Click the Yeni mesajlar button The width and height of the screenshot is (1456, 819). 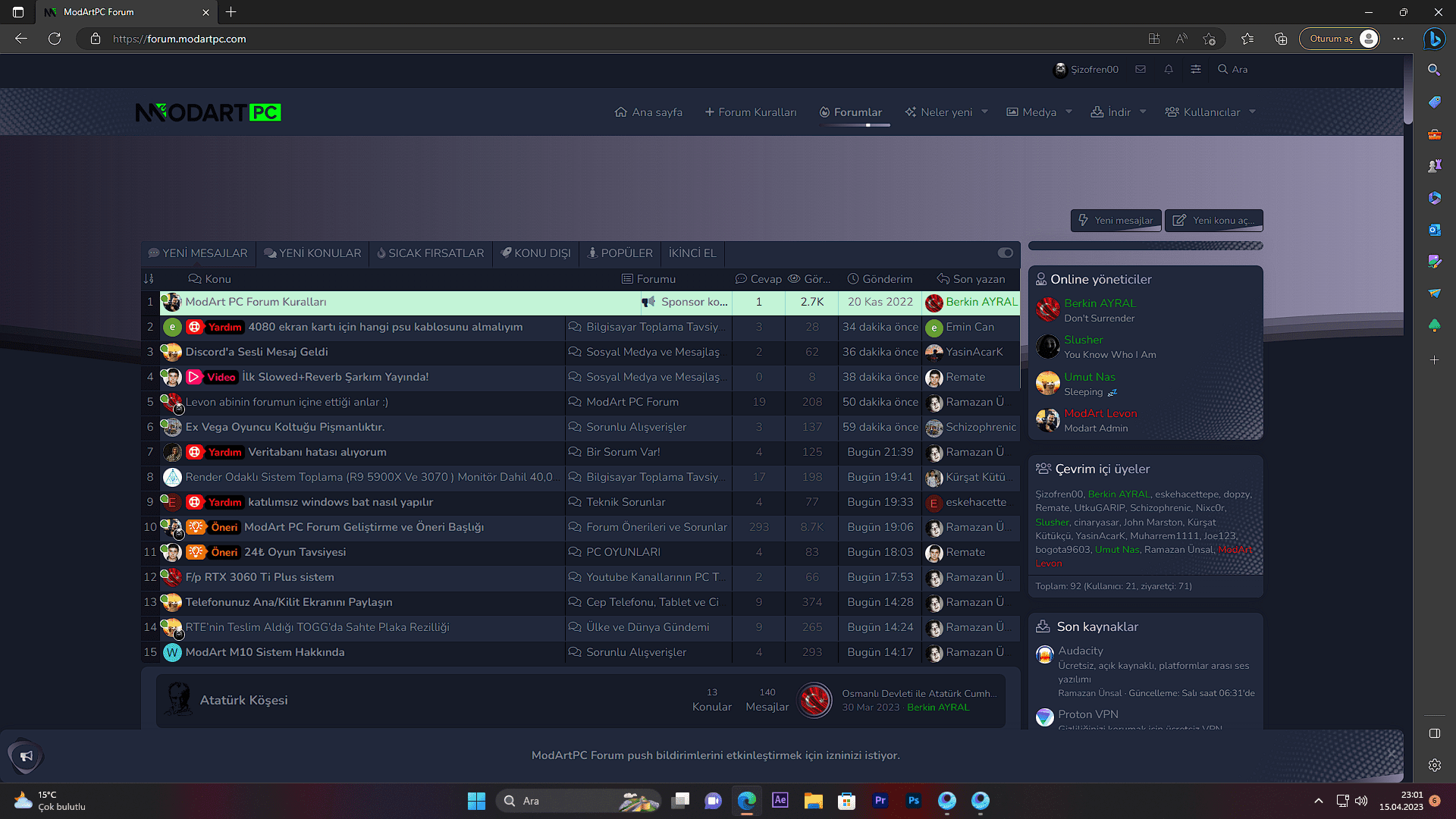point(1116,221)
